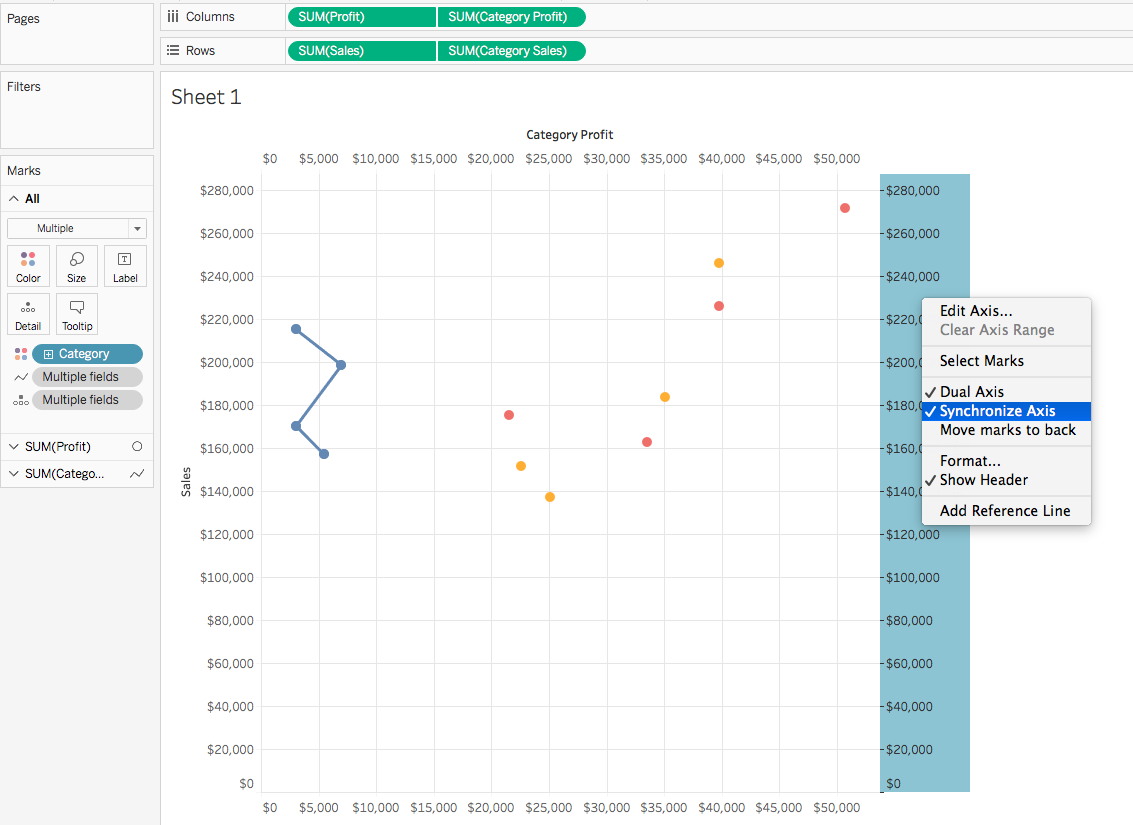
Task: Click the Sheet 1 title text
Action: click(x=206, y=97)
